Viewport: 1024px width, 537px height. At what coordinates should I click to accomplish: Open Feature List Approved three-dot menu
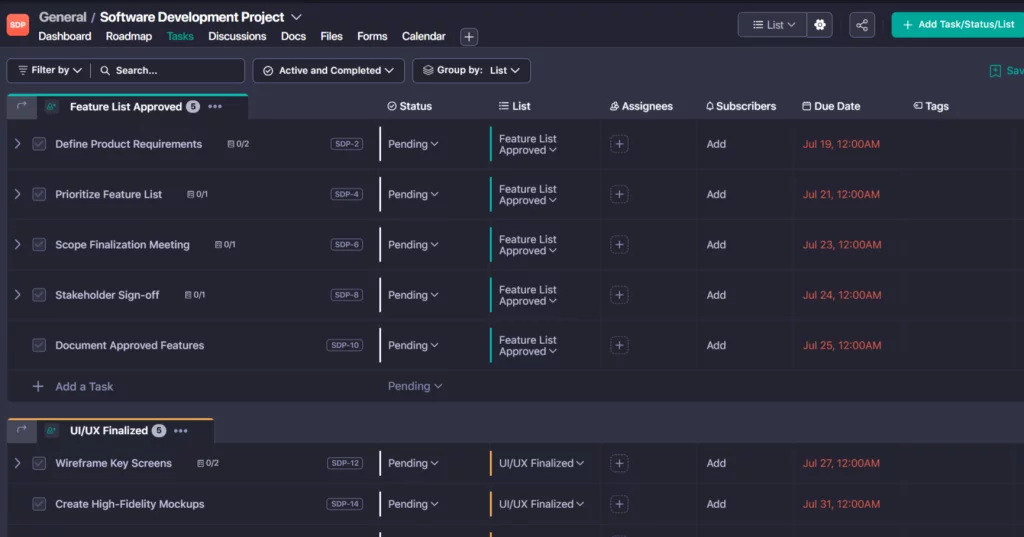click(x=215, y=106)
